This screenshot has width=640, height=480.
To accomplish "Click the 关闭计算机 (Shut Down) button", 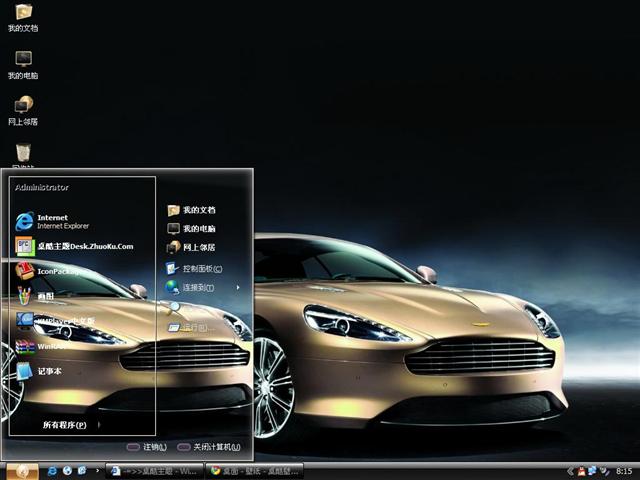I will coord(210,447).
